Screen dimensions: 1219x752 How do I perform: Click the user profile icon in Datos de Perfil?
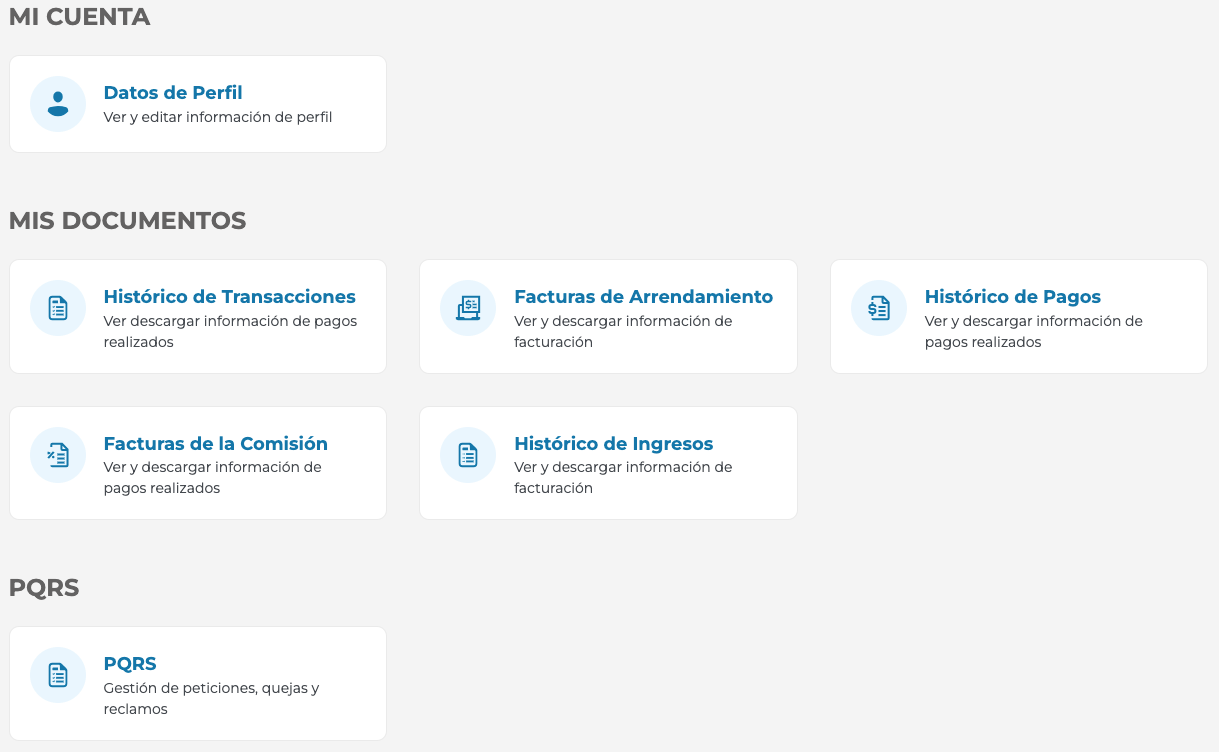coord(58,104)
